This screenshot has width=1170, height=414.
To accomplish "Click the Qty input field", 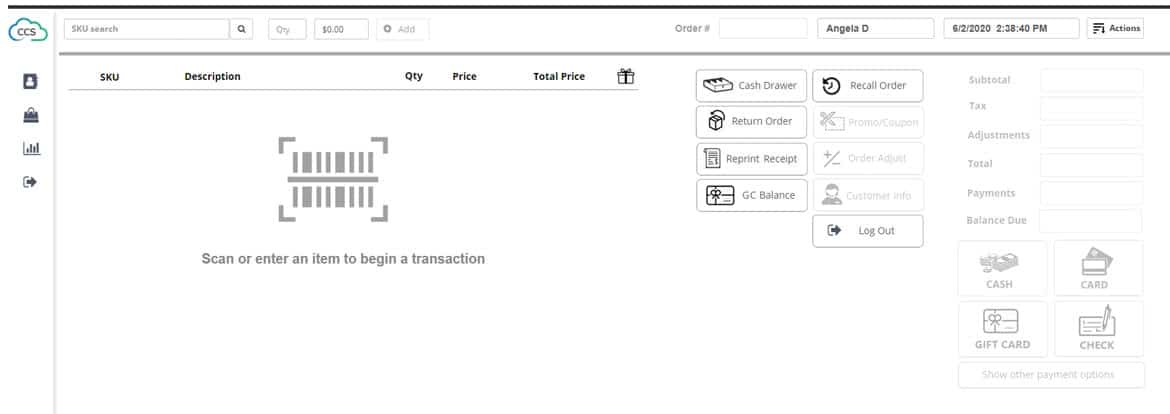I will [287, 29].
